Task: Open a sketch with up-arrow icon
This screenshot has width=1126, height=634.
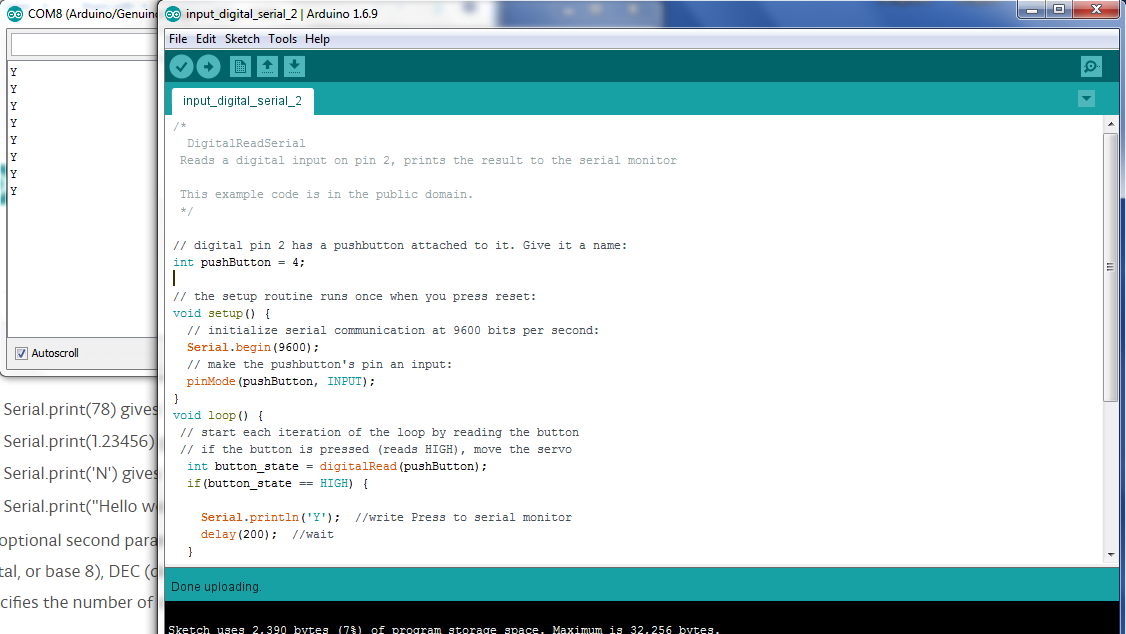Action: (x=267, y=67)
